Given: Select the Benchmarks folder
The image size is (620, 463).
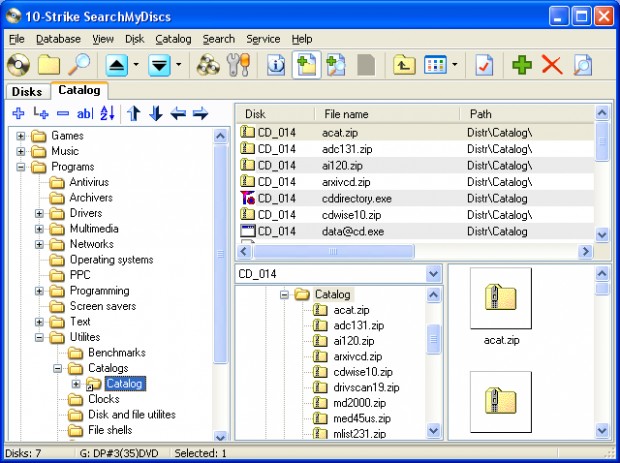Looking at the screenshot, I should click(117, 353).
